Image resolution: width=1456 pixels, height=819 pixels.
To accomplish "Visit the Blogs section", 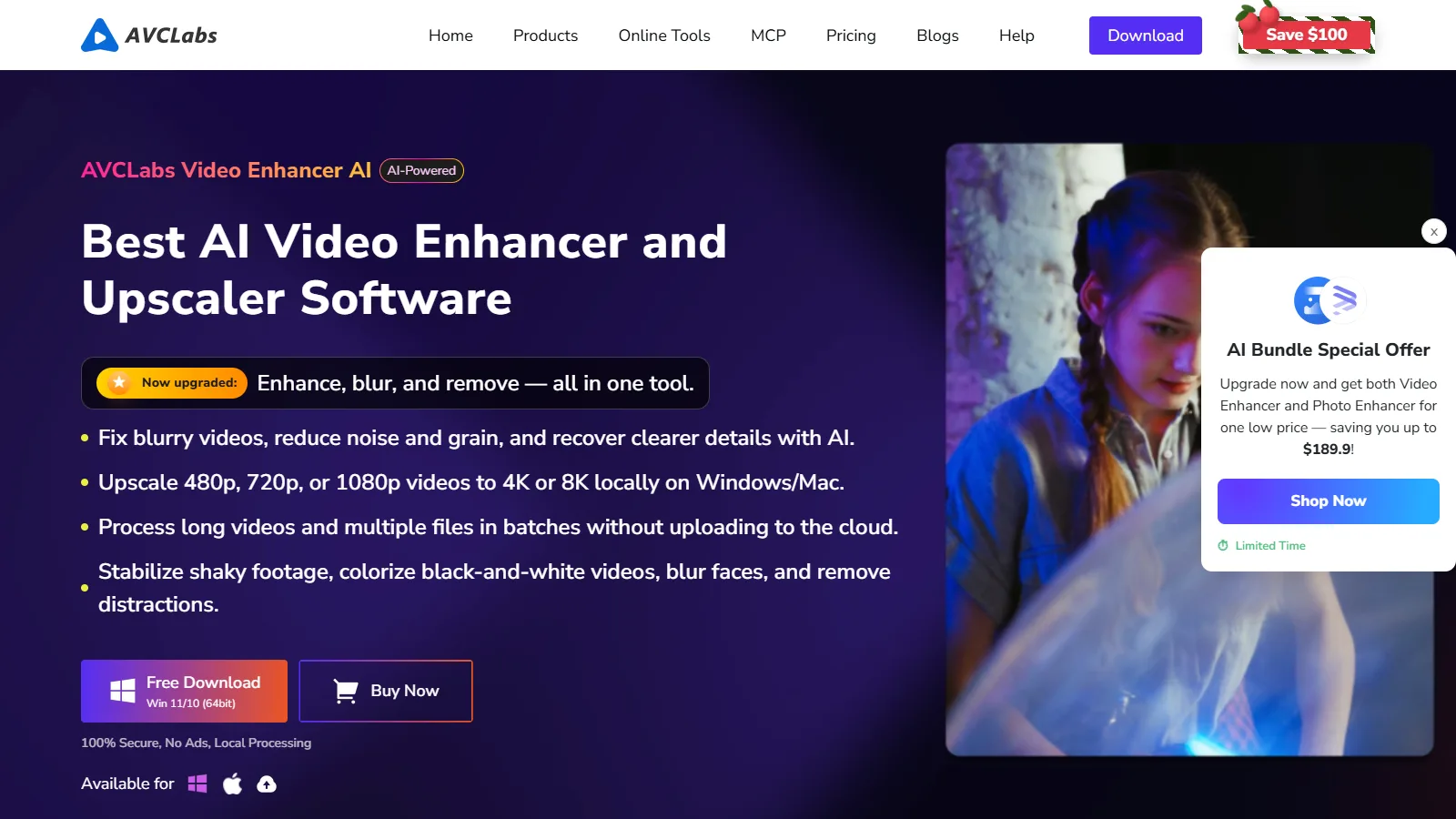I will (x=937, y=35).
